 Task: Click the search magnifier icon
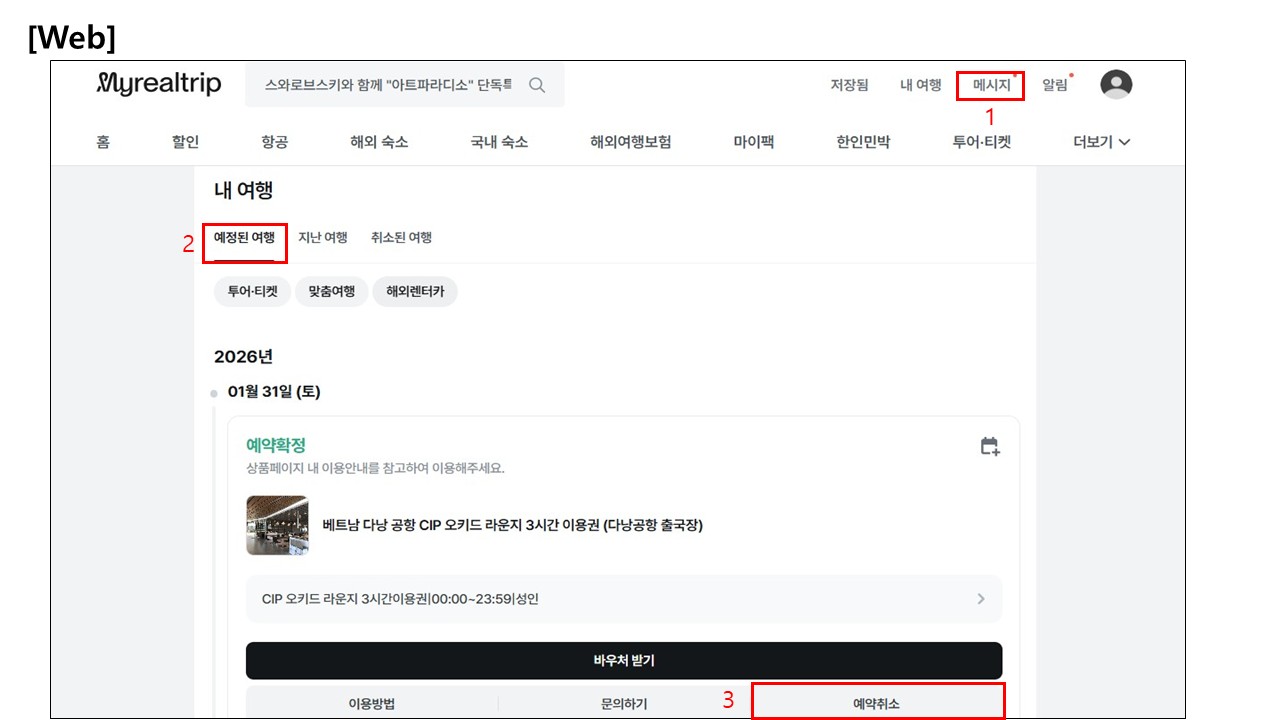click(537, 85)
